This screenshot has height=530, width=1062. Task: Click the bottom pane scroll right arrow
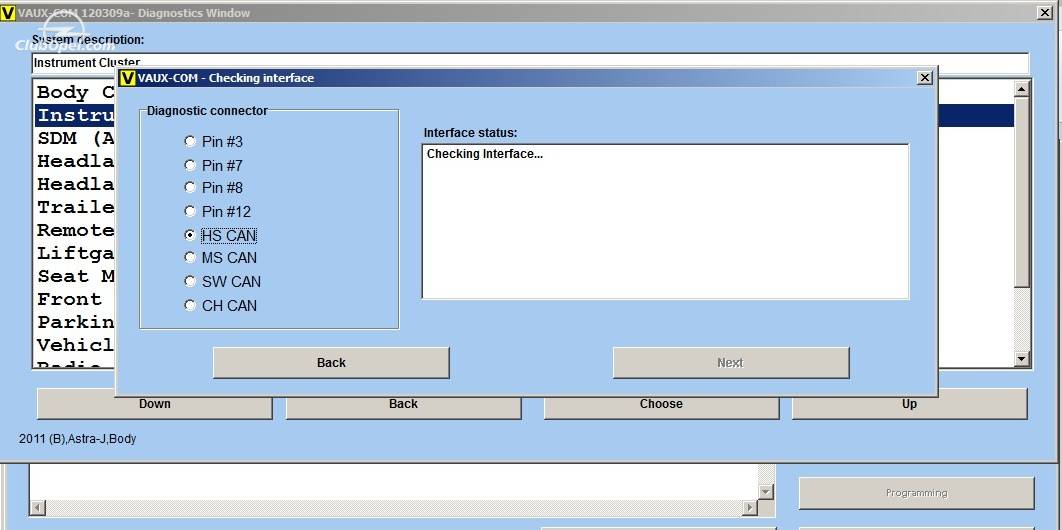[750, 507]
